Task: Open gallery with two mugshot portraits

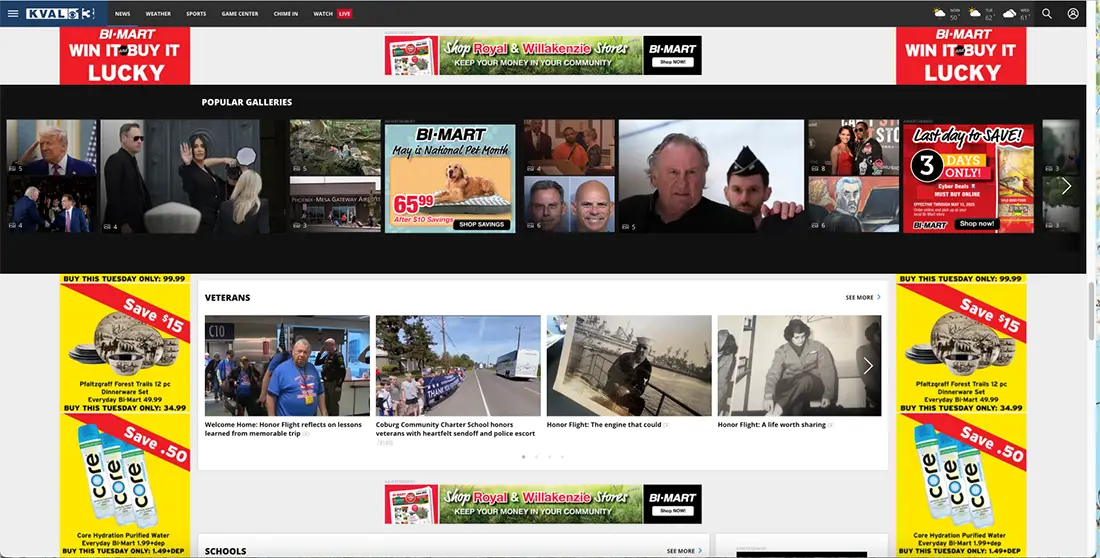Action: [569, 204]
